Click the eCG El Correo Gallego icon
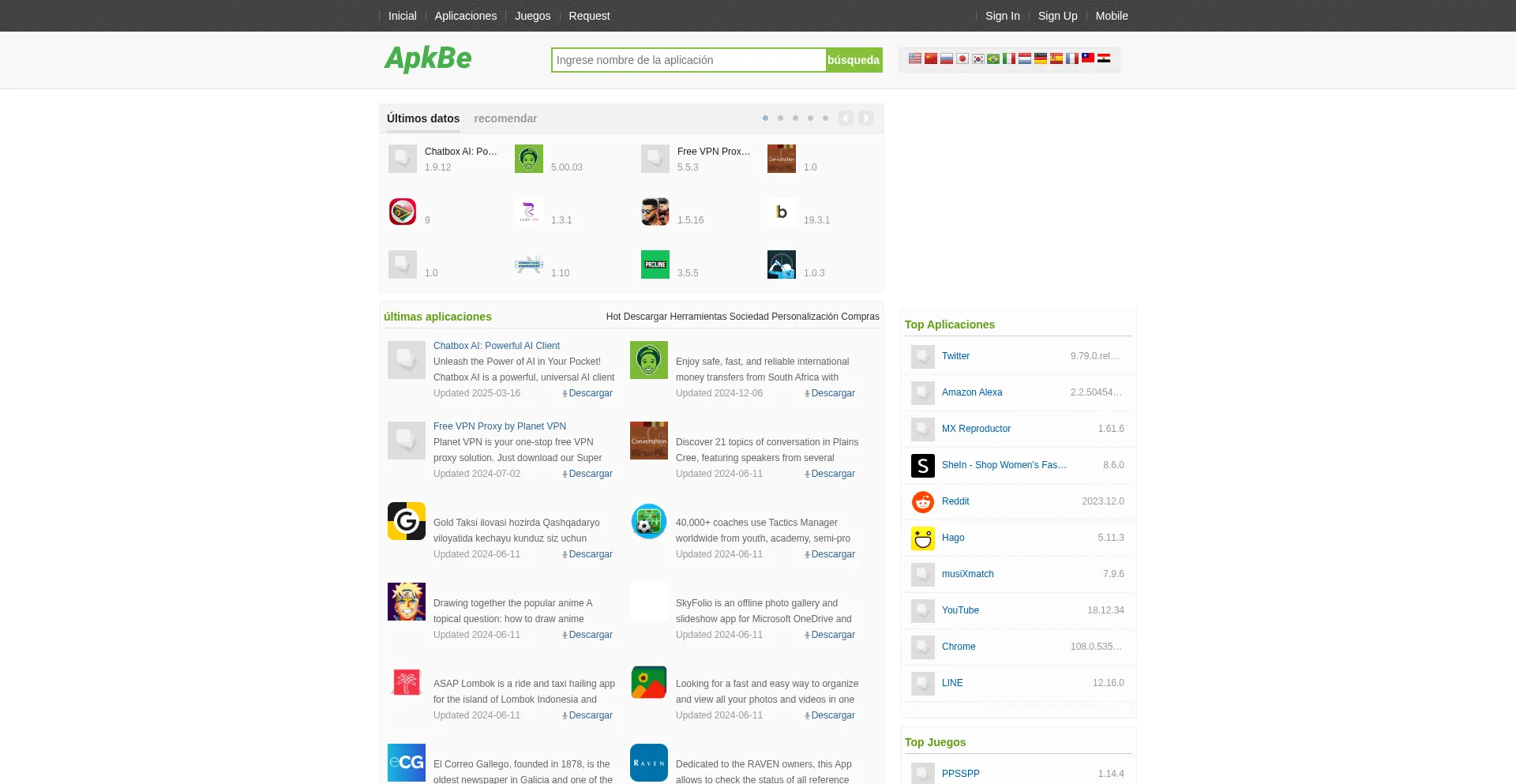The height and width of the screenshot is (784, 1516). (x=406, y=762)
